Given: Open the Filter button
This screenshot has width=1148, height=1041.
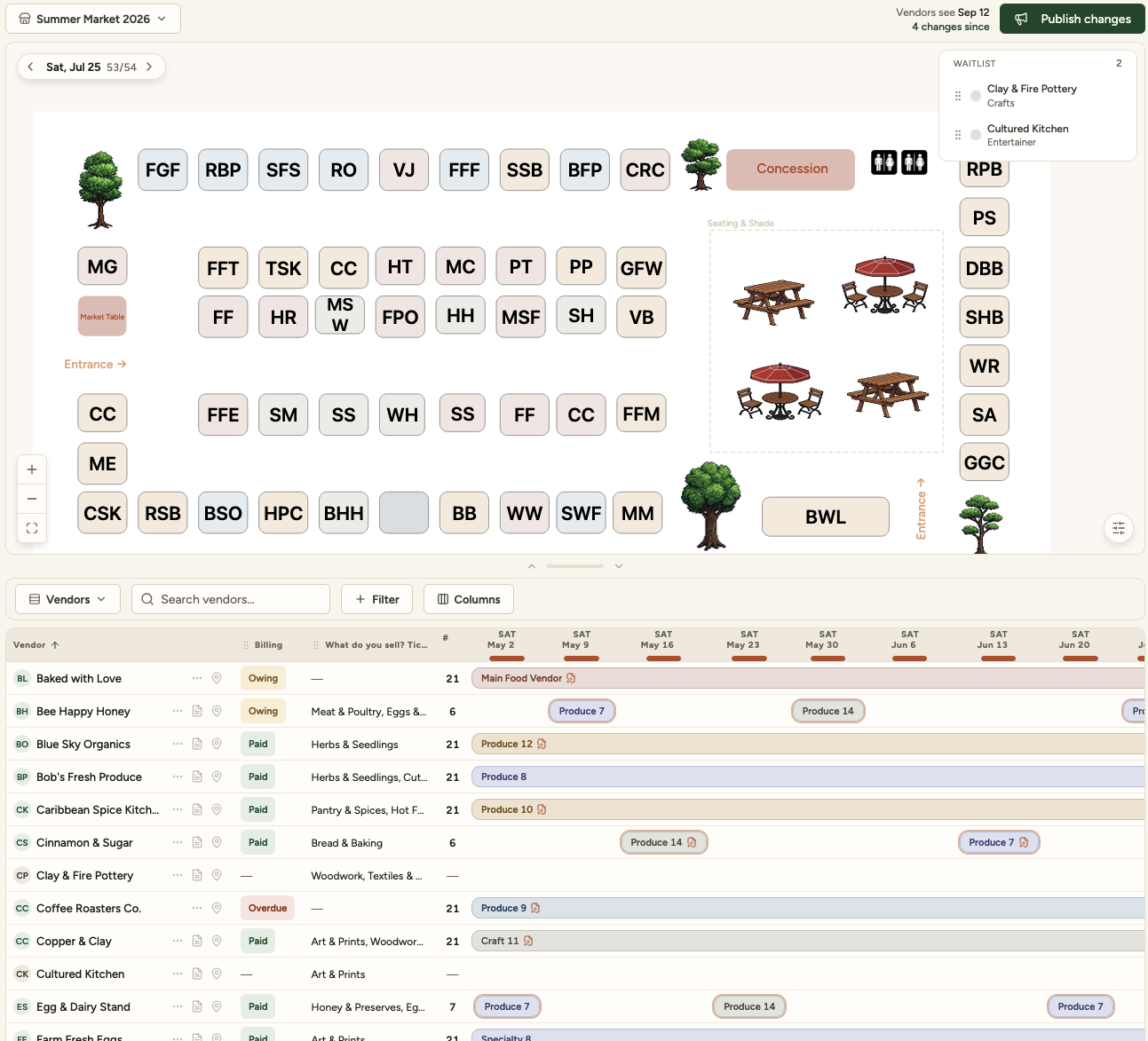Looking at the screenshot, I should click(x=377, y=599).
